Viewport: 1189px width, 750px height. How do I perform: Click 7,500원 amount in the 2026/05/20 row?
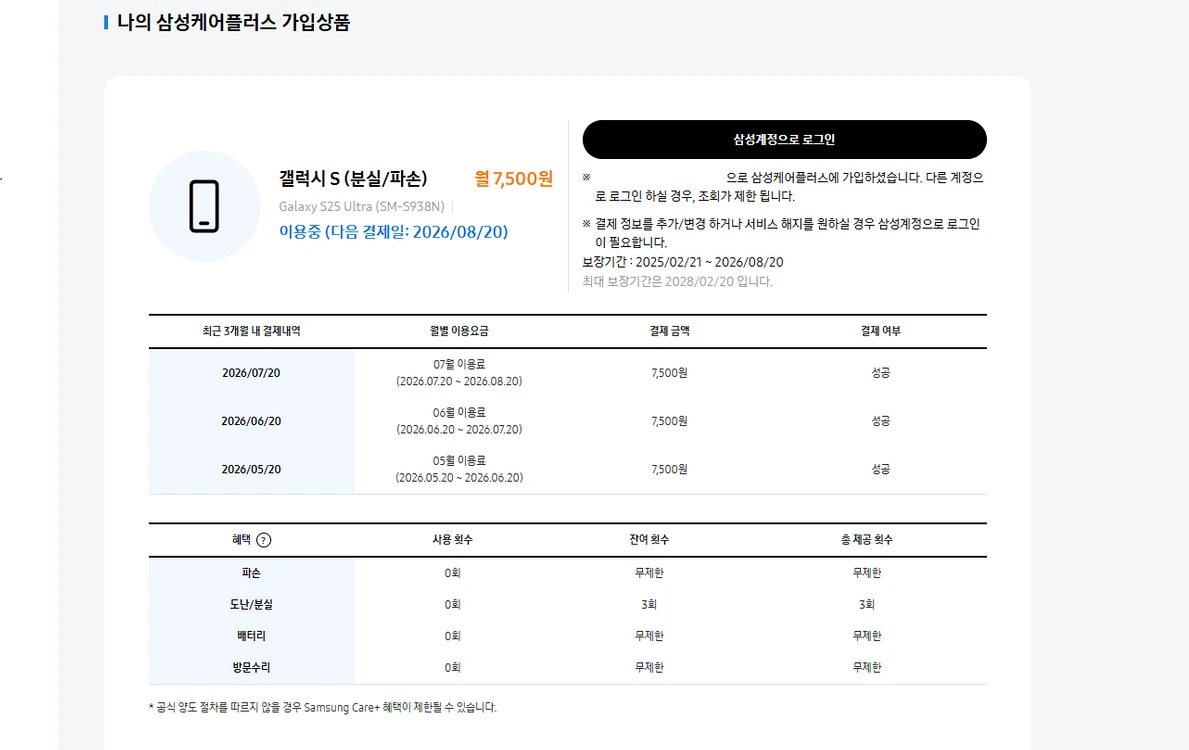(x=670, y=469)
